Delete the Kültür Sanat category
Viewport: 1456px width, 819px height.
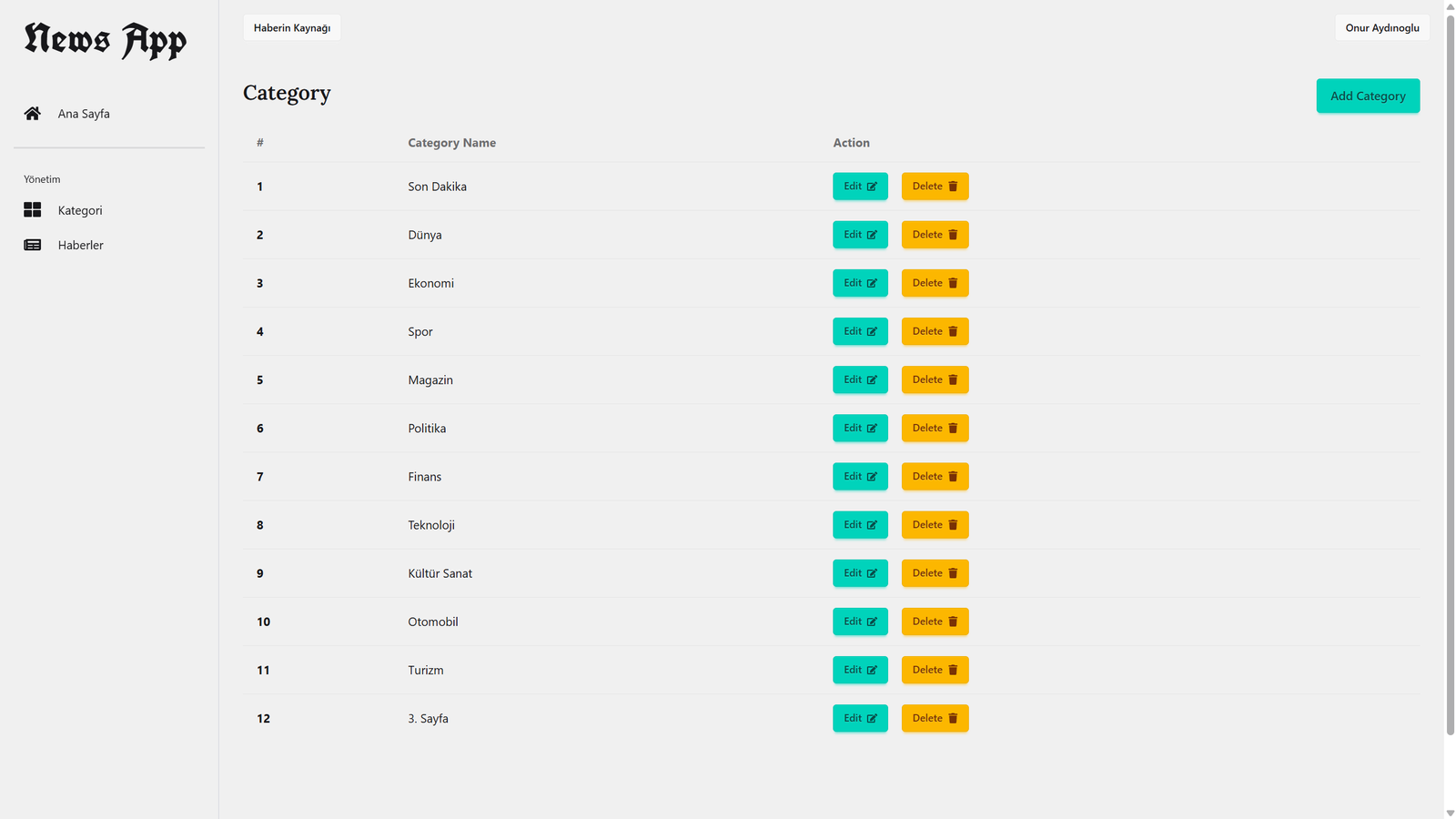click(x=935, y=573)
